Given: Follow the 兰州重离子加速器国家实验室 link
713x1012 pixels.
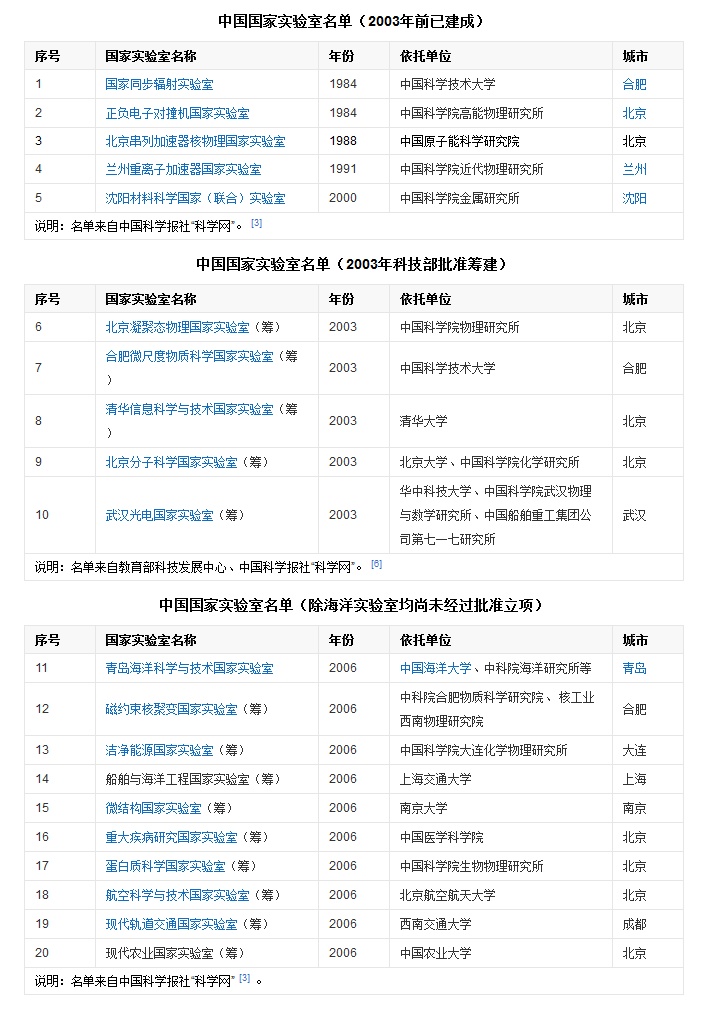Looking at the screenshot, I should [x=183, y=170].
